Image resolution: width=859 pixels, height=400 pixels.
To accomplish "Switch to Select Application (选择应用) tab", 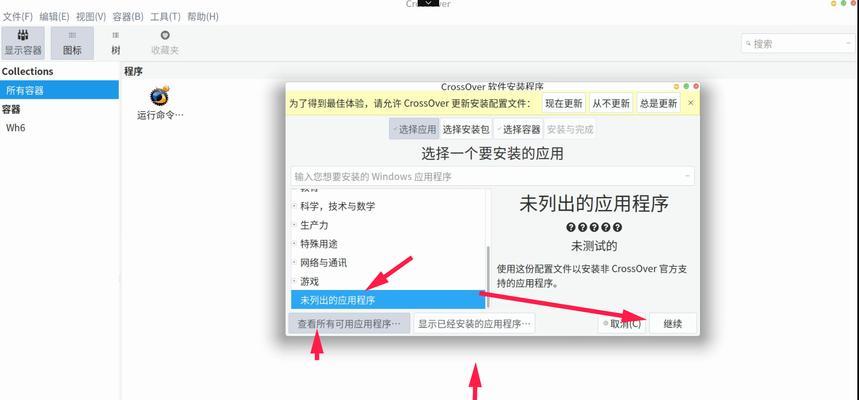I will (x=414, y=130).
